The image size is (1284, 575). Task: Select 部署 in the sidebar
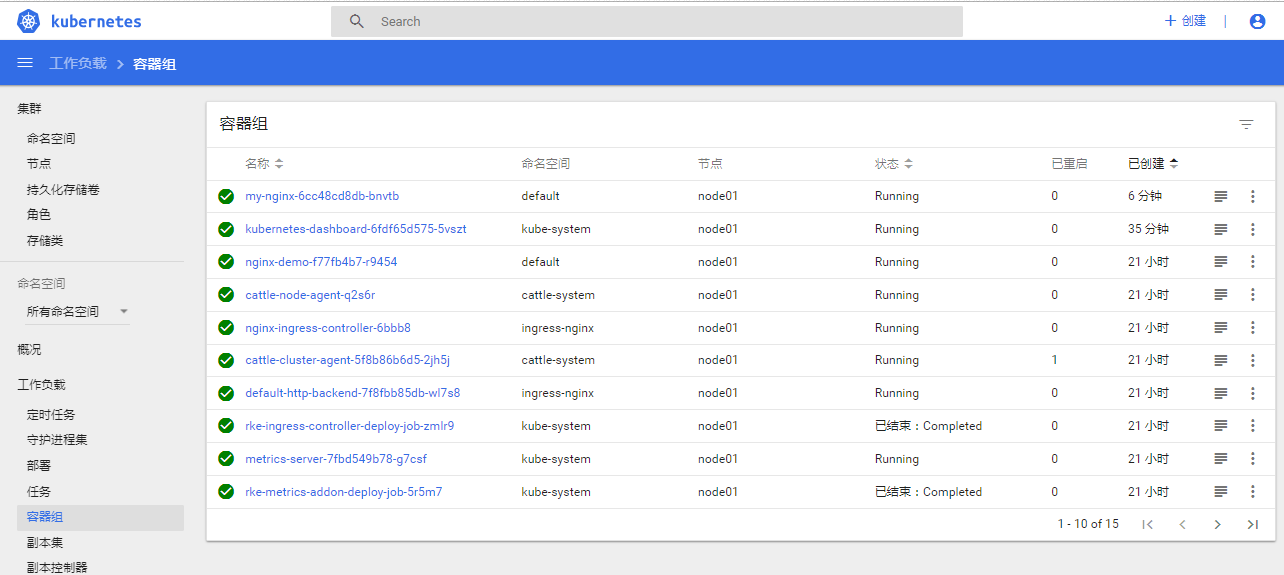(x=39, y=465)
